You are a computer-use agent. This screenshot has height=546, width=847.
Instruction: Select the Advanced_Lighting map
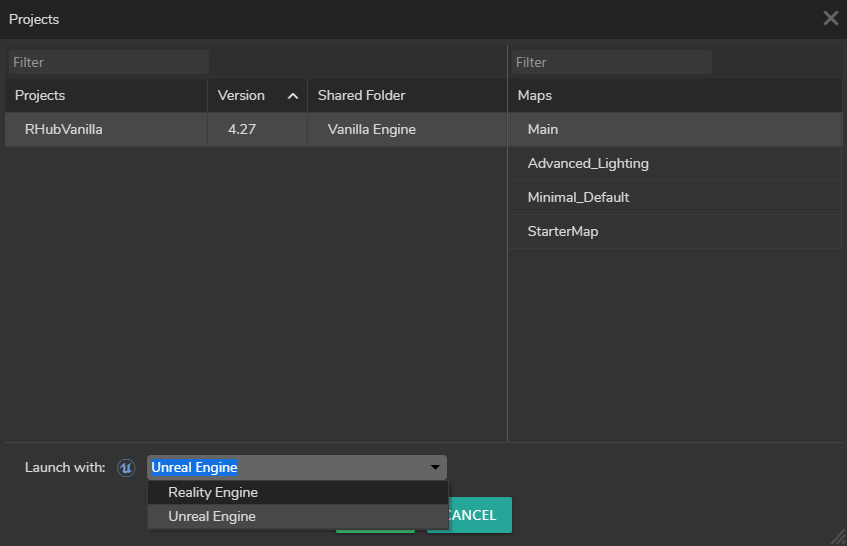(675, 164)
